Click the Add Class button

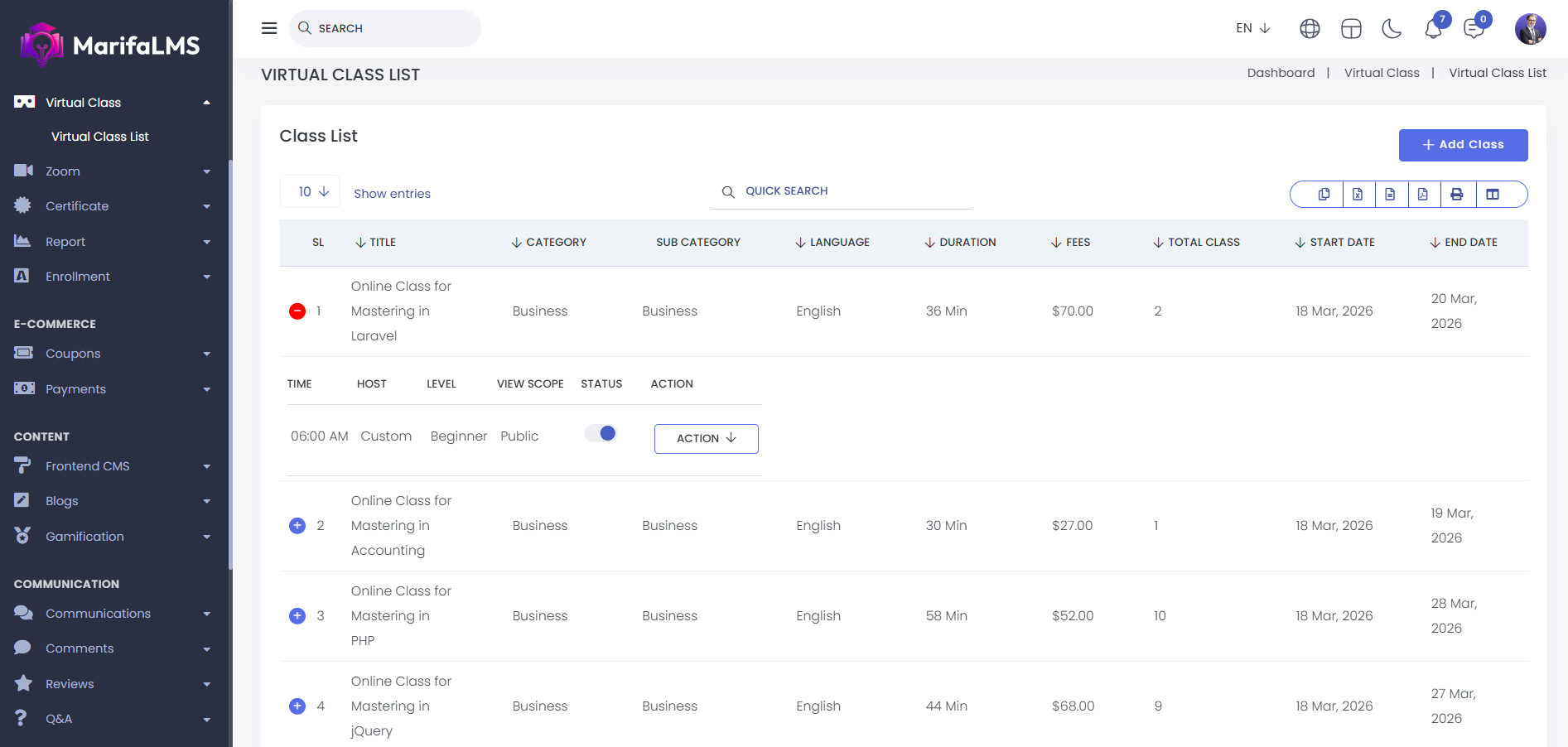(1463, 145)
